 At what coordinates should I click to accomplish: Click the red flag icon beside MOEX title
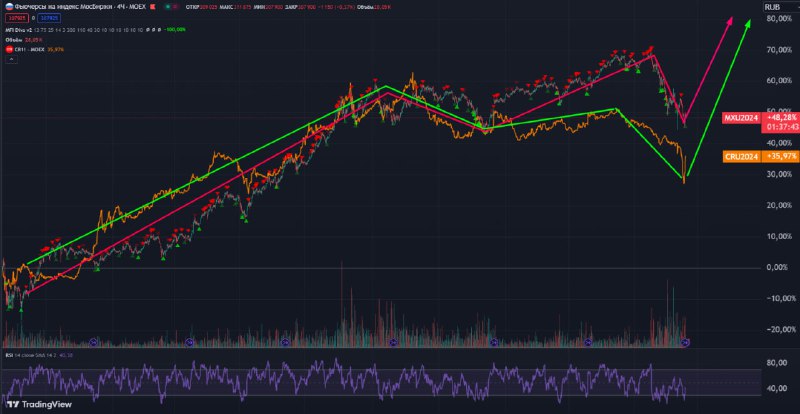[x=153, y=7]
